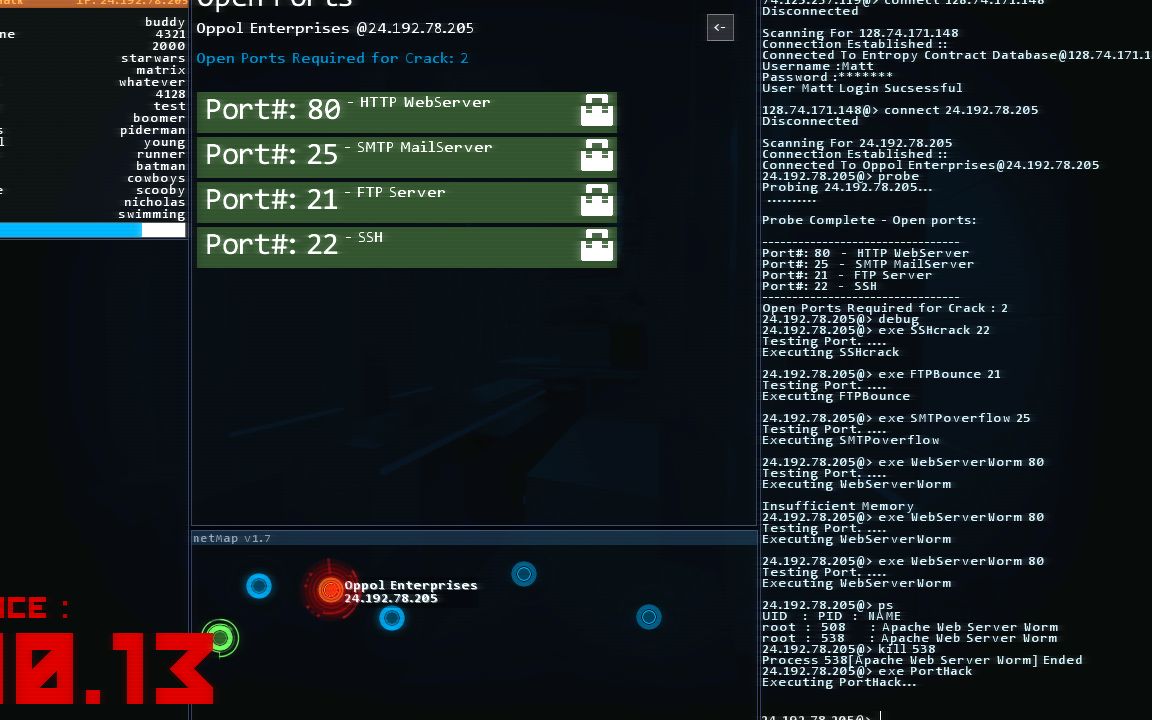Screen dimensions: 1152x720
Task: Click 'nicholas' in the password list
Action: pos(154,202)
